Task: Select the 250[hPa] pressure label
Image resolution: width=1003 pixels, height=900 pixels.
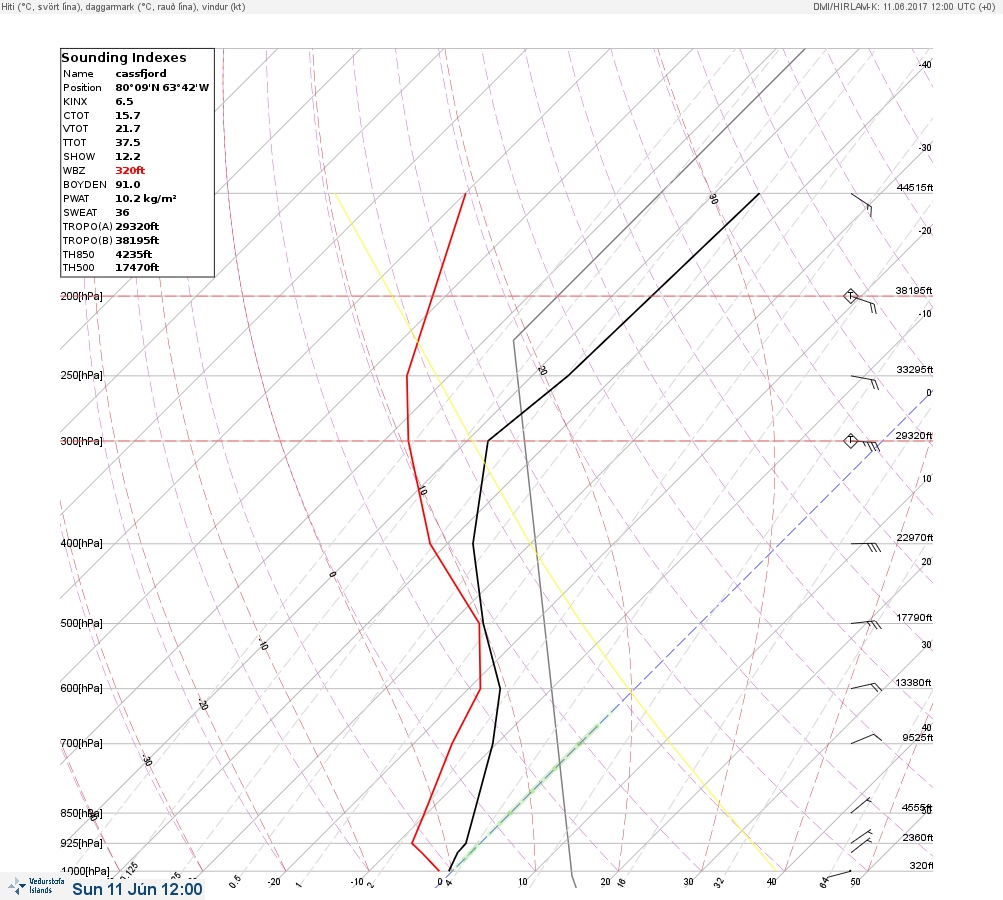Action: pyautogui.click(x=81, y=375)
